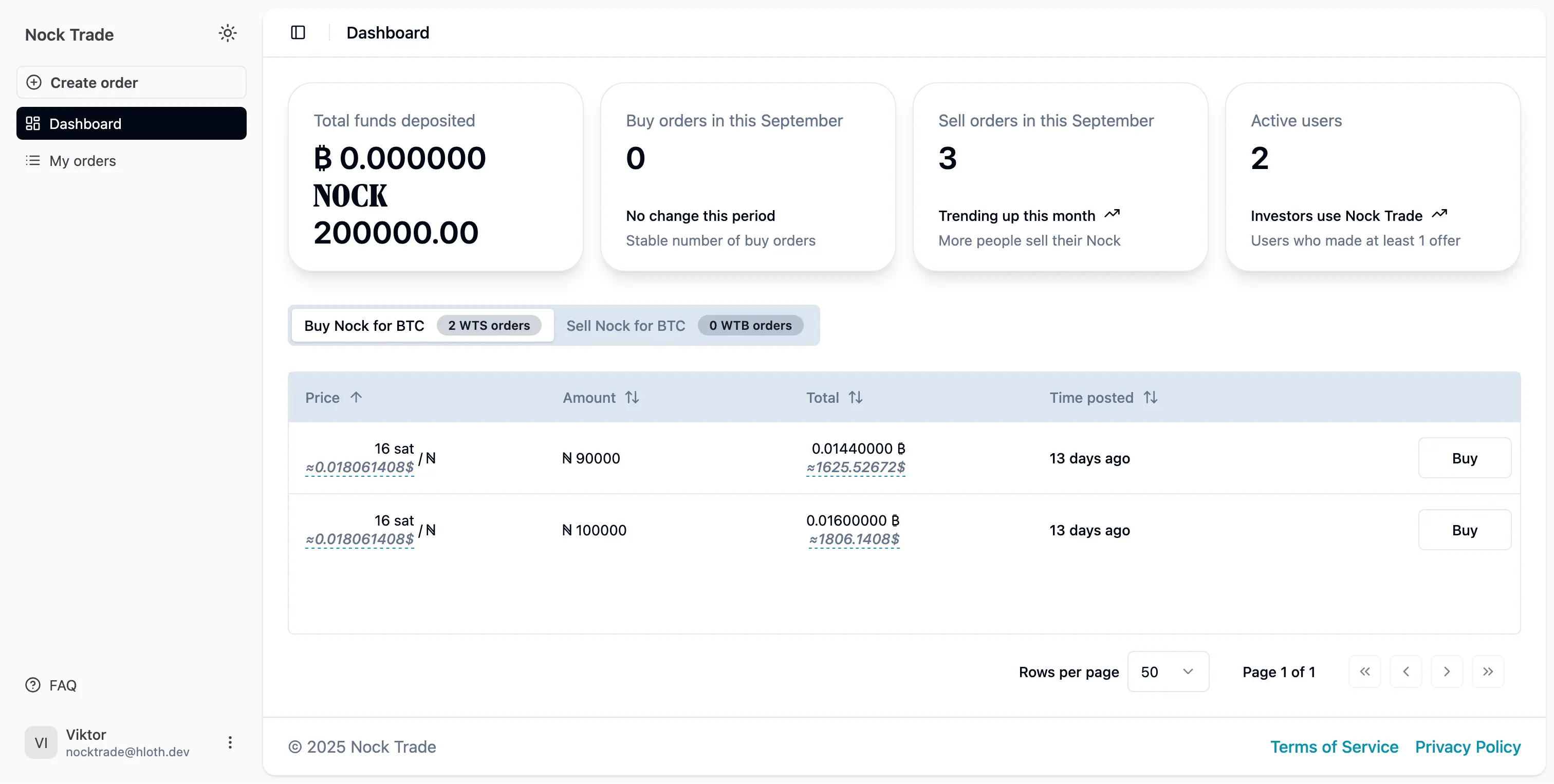
Task: Click the Viktor user profile area
Action: pos(97,742)
